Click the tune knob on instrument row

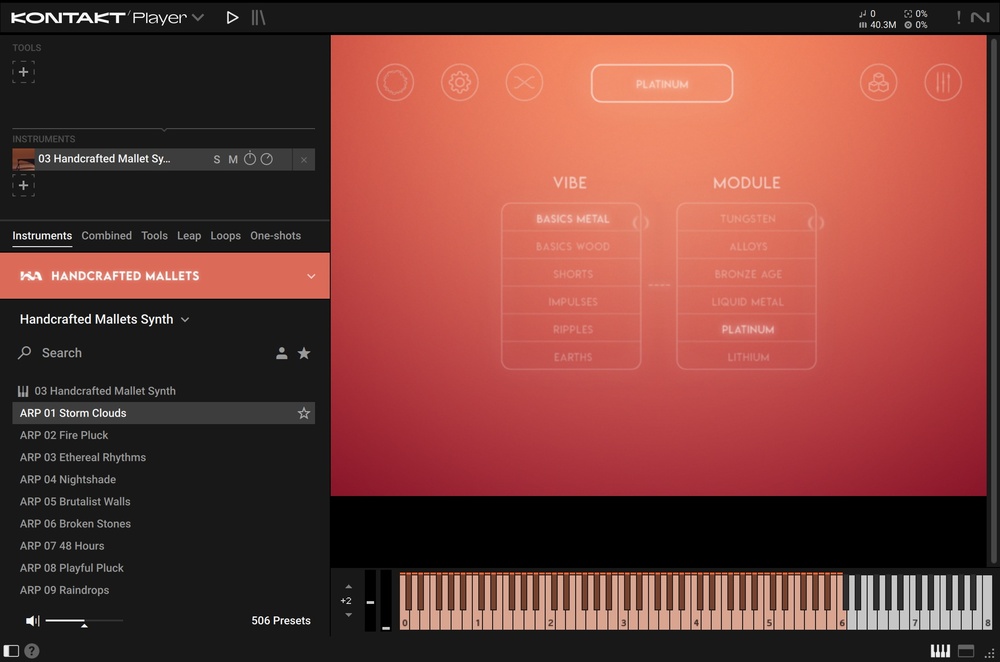250,159
